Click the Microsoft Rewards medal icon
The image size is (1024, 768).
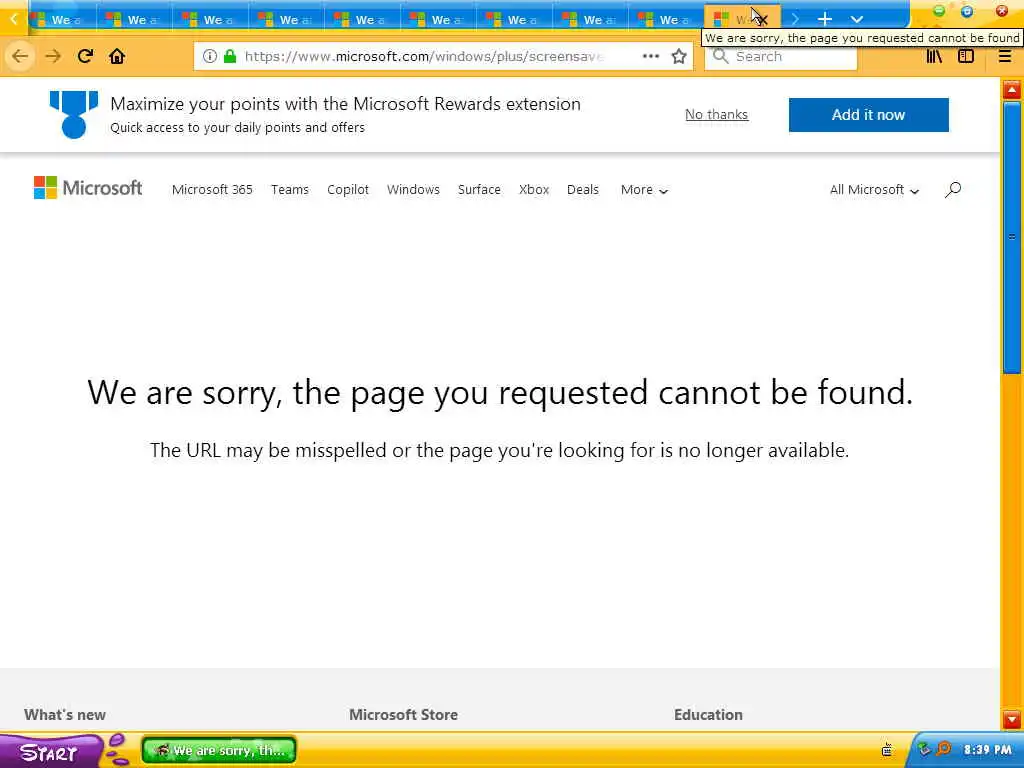tap(74, 114)
